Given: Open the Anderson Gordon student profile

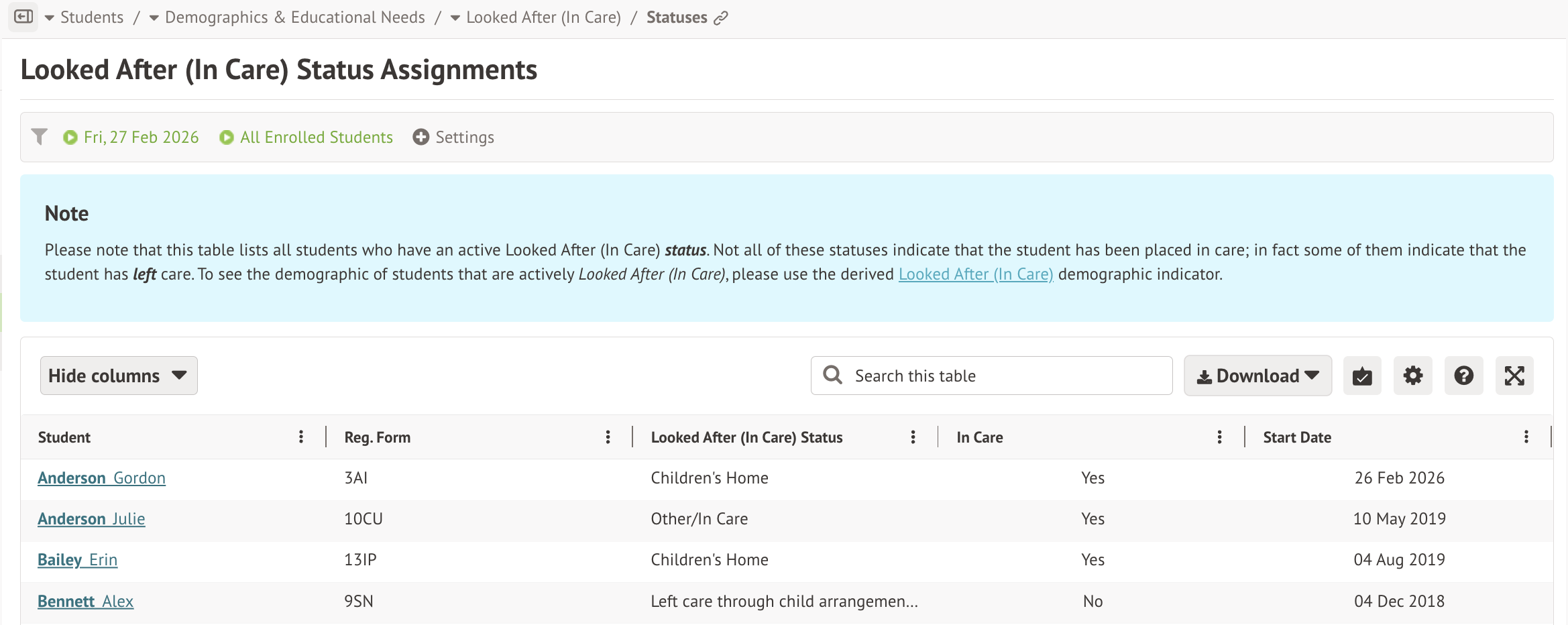Looking at the screenshot, I should 101,478.
